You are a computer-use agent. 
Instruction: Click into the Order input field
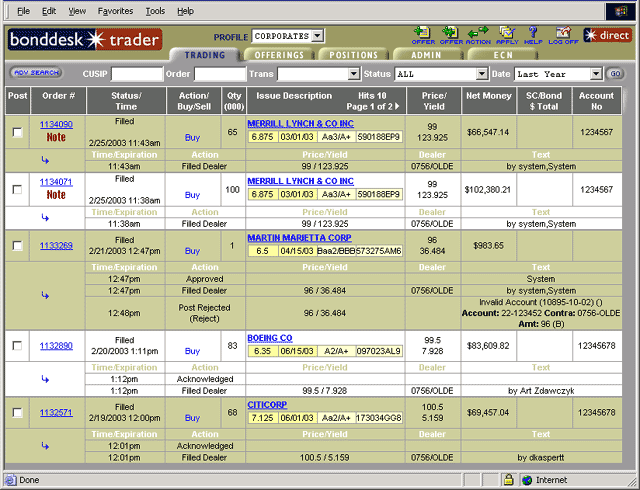point(220,74)
